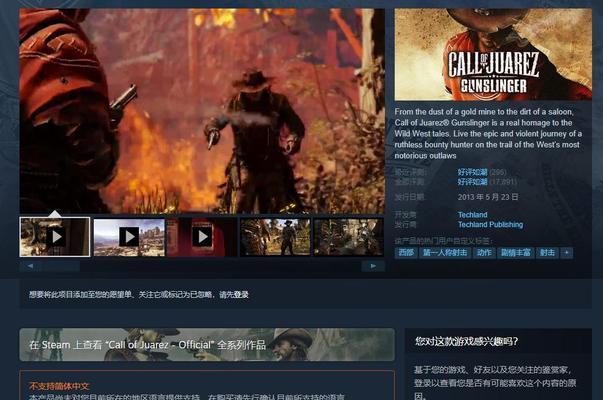Select the 第一人称射击 tag

445,253
